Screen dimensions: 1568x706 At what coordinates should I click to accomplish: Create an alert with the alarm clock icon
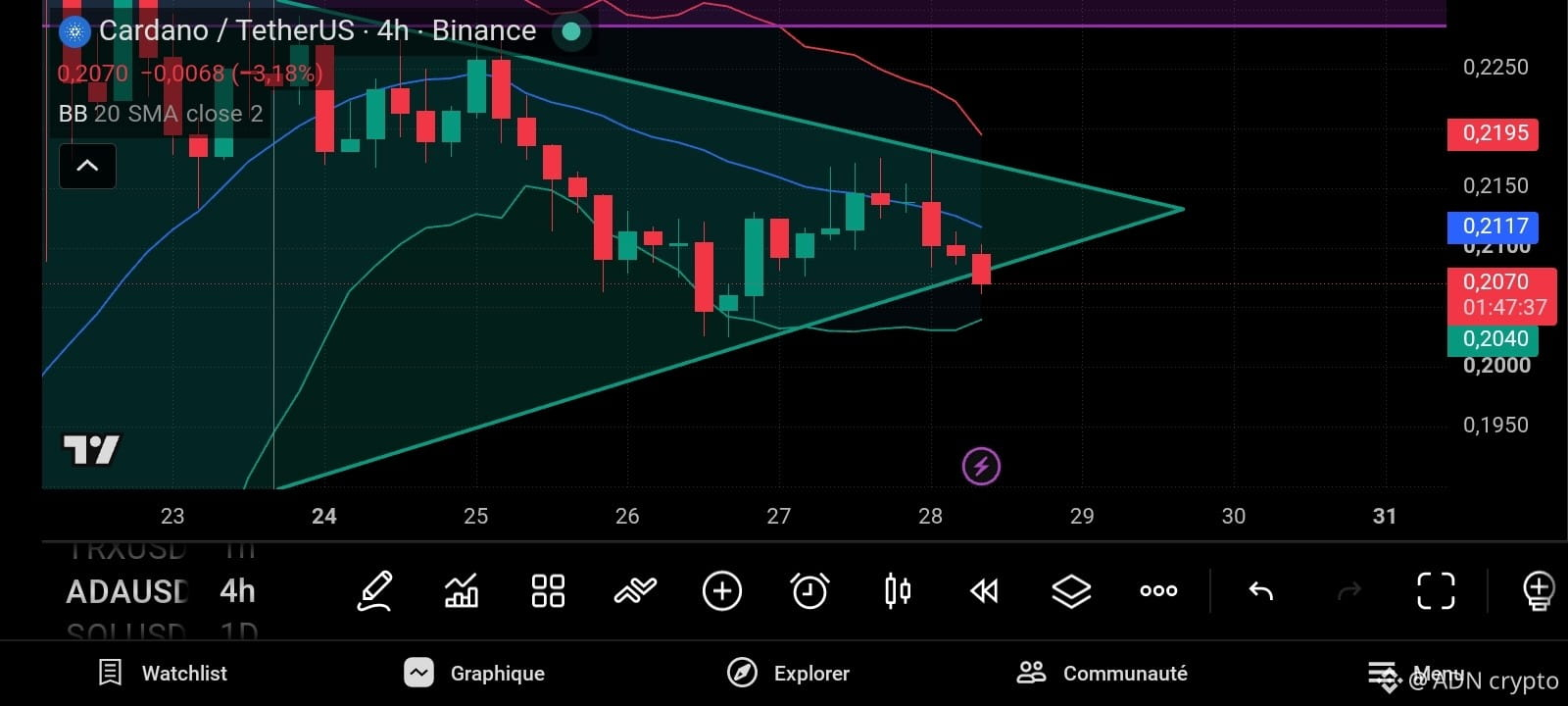[x=809, y=591]
